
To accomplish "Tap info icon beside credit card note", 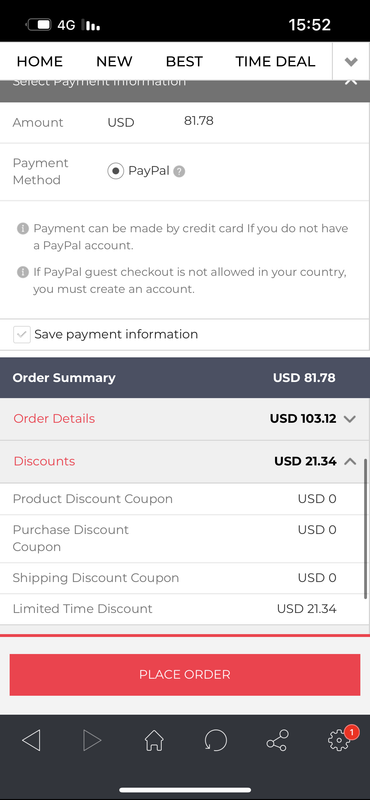I will point(22,228).
